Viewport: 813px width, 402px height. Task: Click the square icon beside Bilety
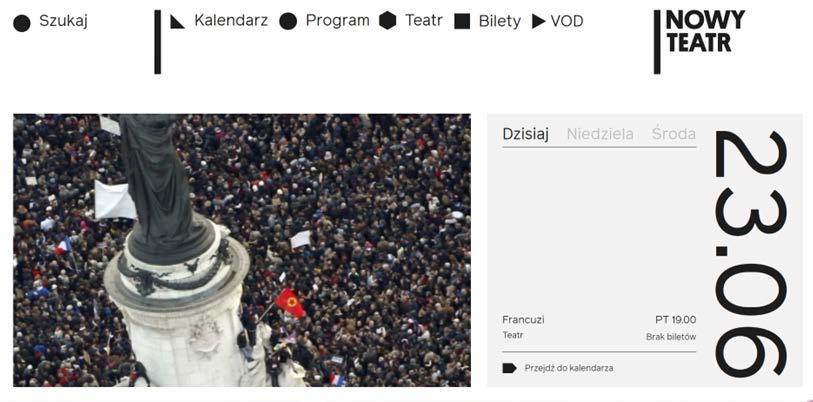click(x=462, y=21)
